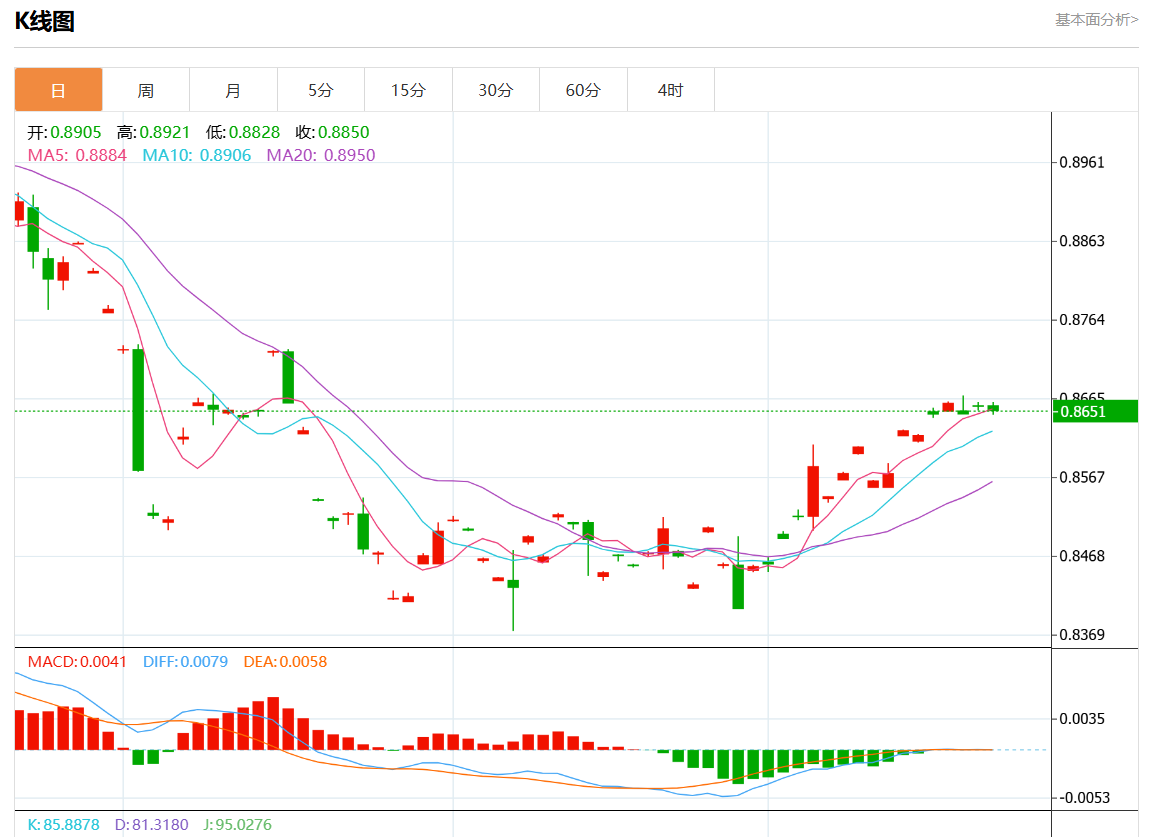Image resolution: width=1167 pixels, height=837 pixels.
Task: Click the 0.8961 price axis label
Action: [x=1082, y=162]
